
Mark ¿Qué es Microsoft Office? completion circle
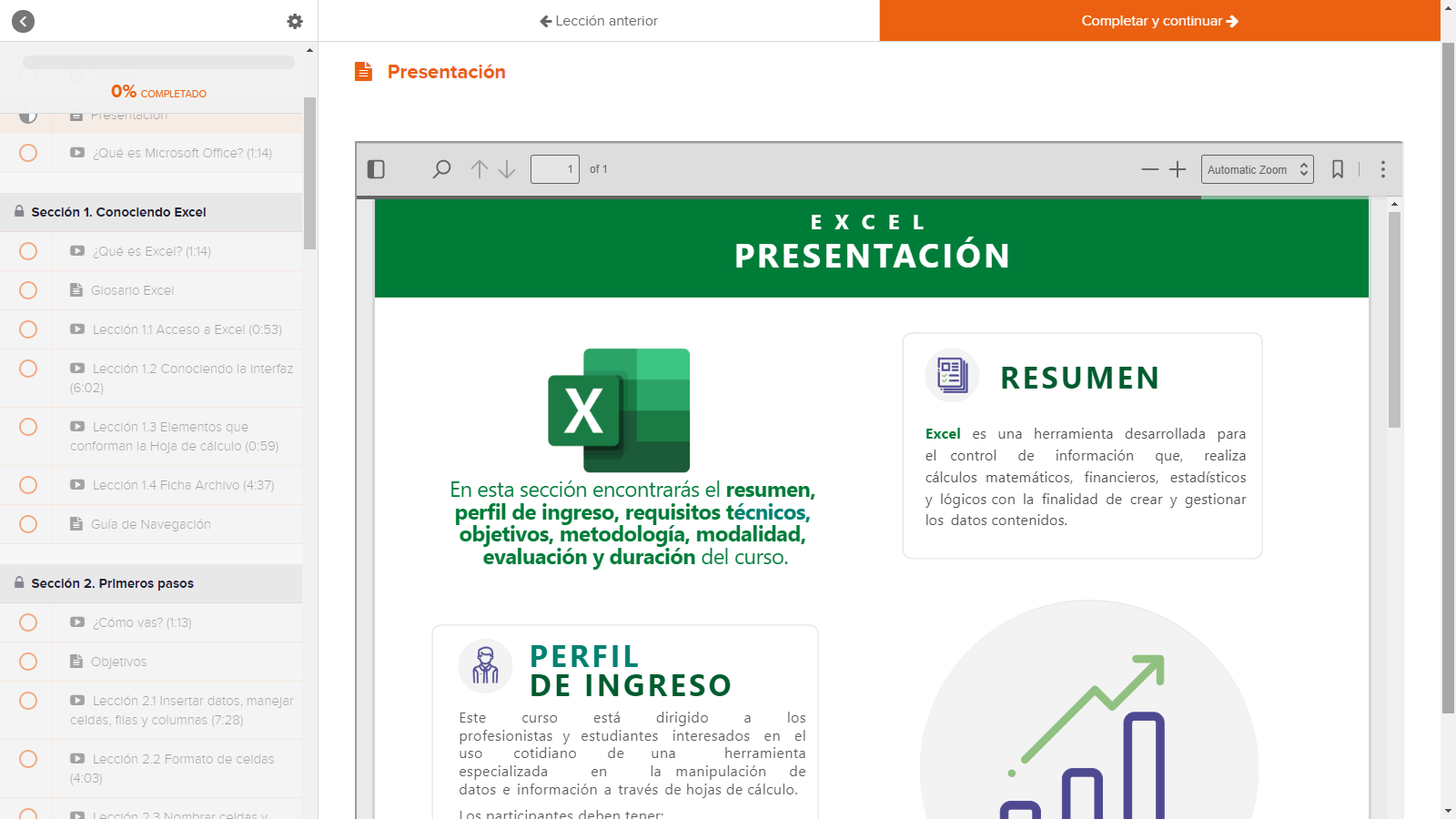(x=28, y=153)
